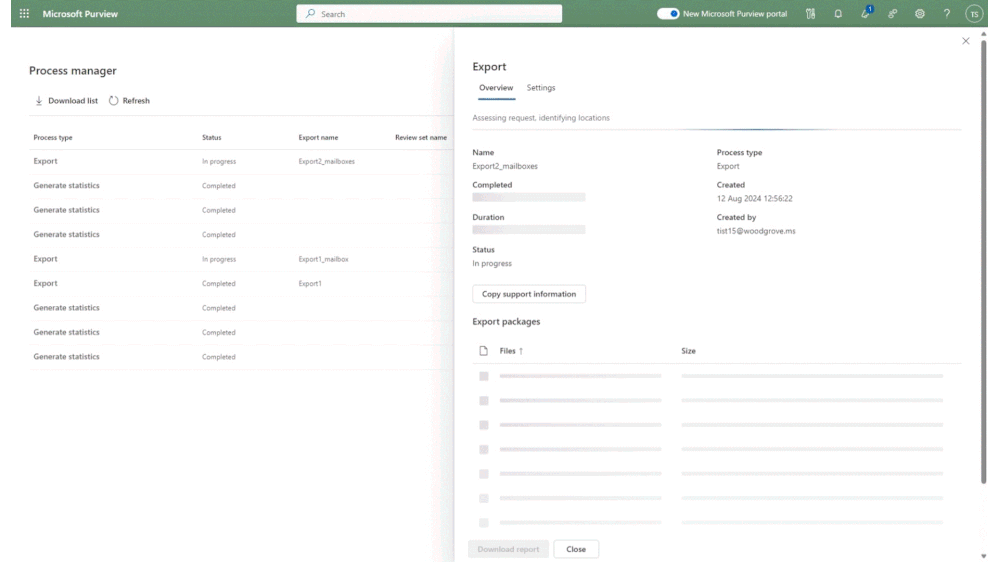Select the Export1_mailbox process row
This screenshot has height=562, width=999.
[241, 259]
